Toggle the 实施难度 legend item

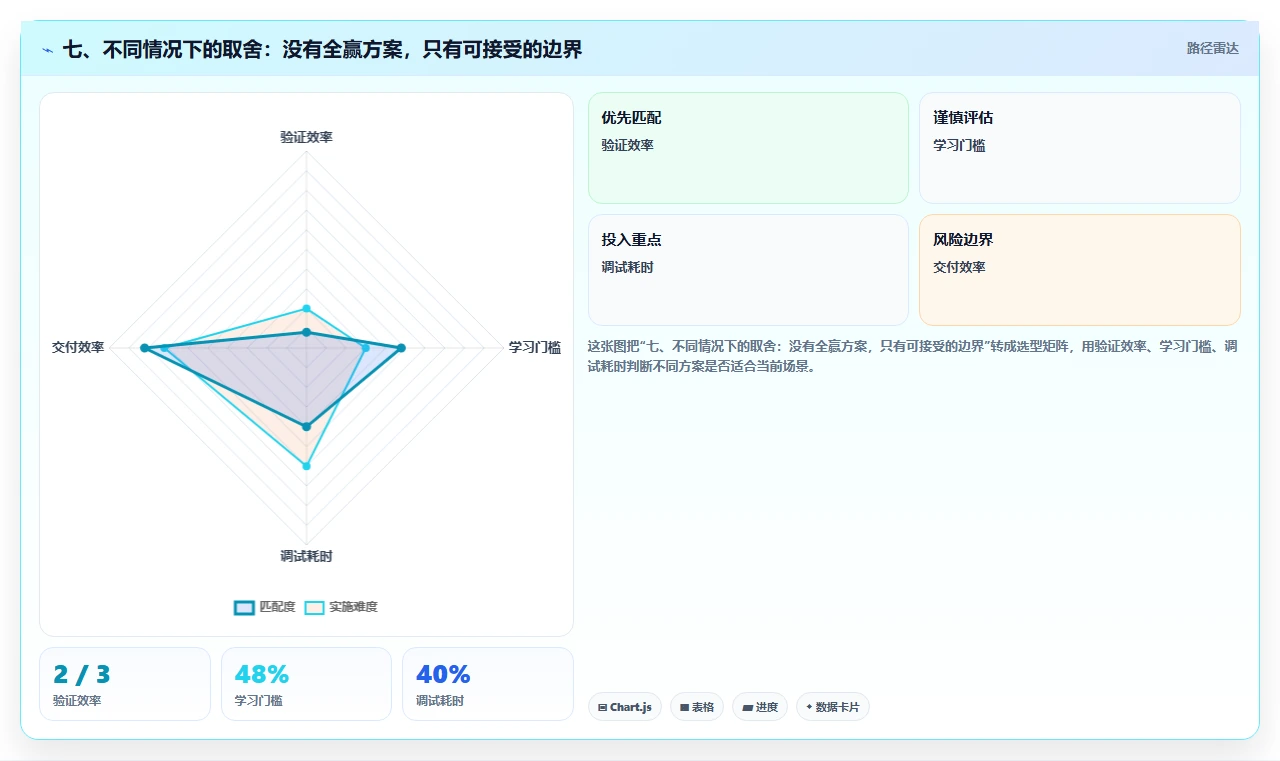[x=341, y=607]
